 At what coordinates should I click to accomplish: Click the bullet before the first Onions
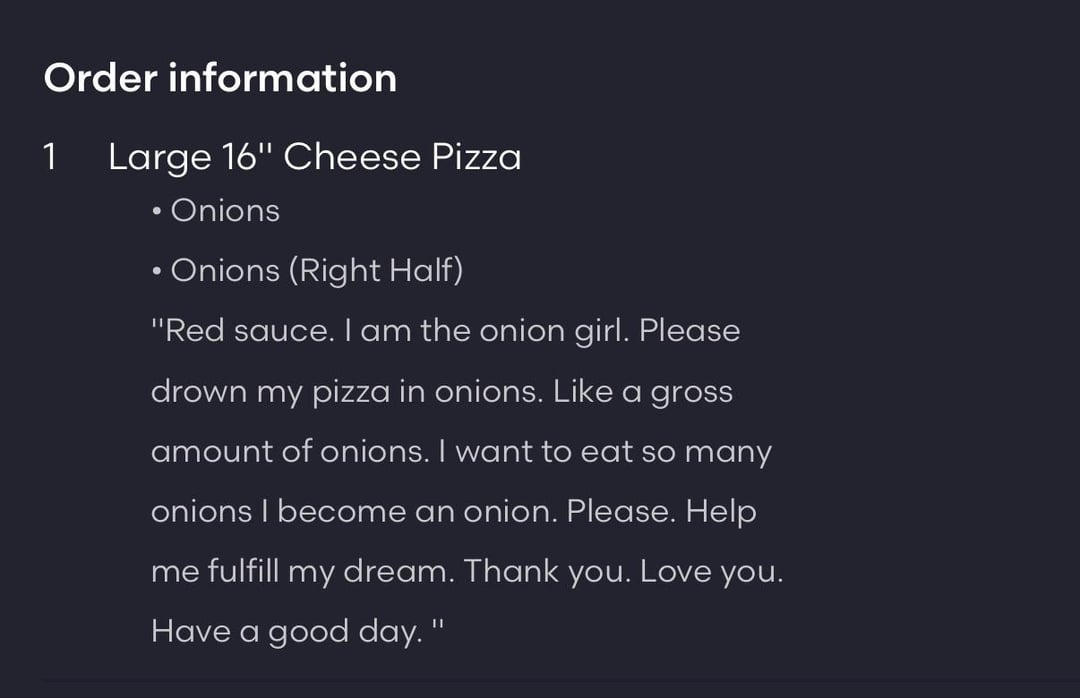[x=157, y=212]
